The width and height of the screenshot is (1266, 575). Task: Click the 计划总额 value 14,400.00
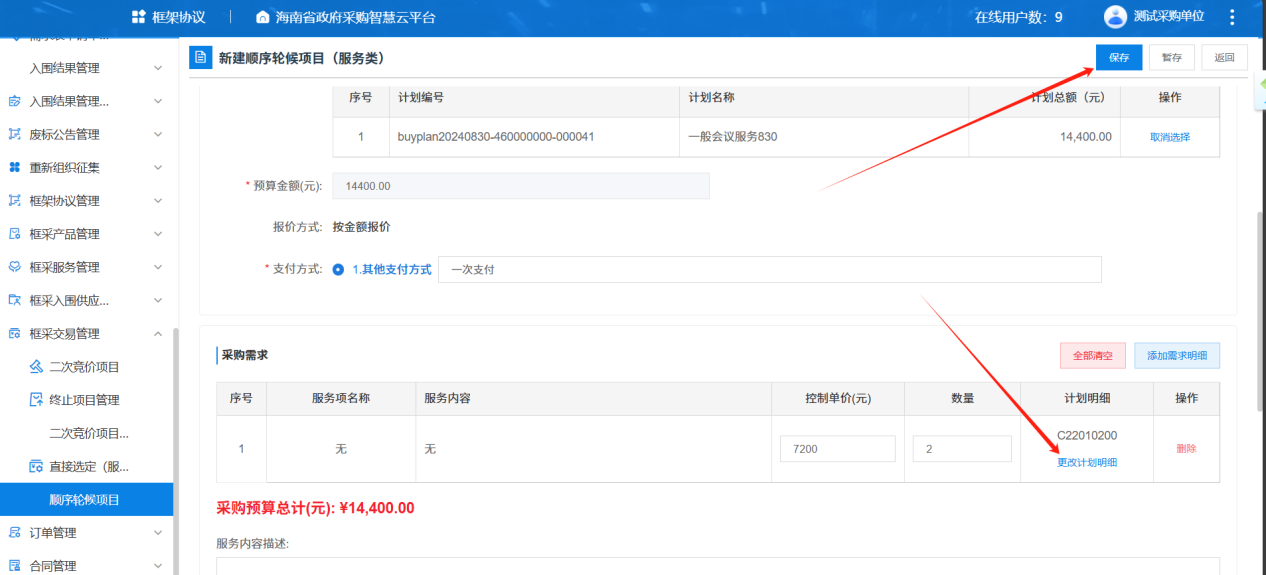point(1086,137)
